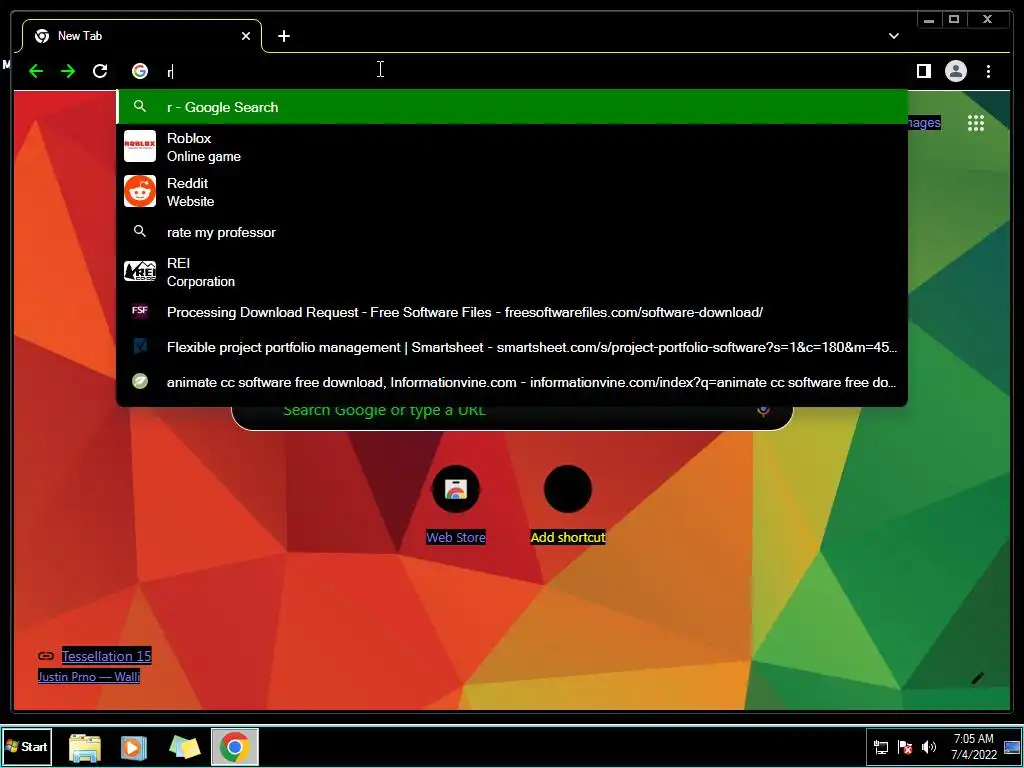Open the side panel icon
1024x768 pixels.
pos(923,71)
